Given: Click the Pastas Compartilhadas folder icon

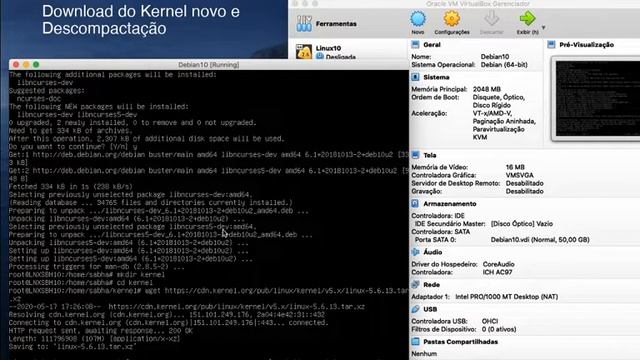Looking at the screenshot, I should 415,341.
